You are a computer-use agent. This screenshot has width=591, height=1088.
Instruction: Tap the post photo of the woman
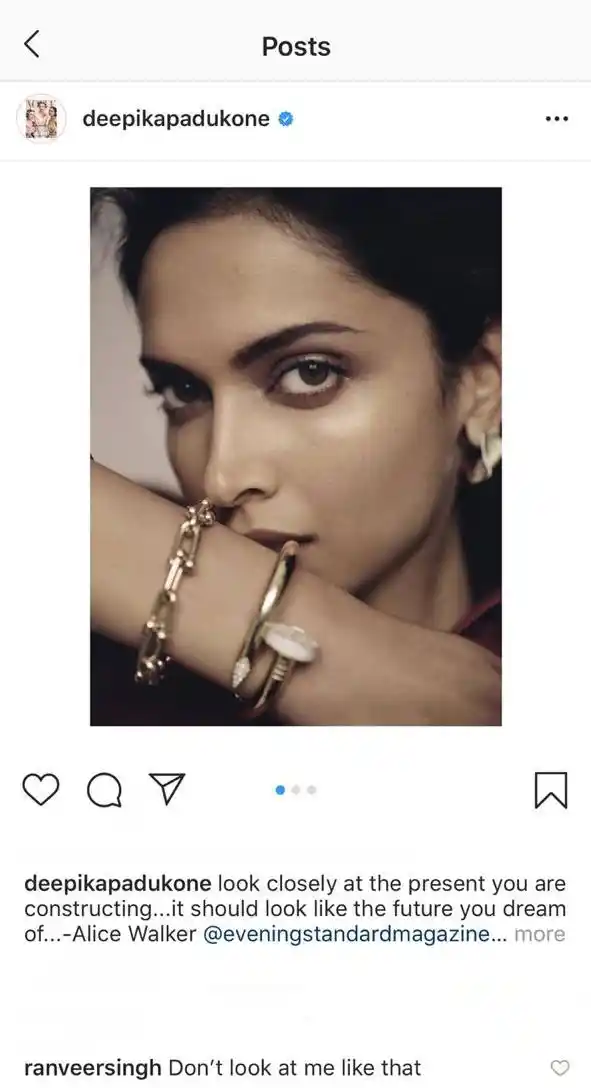tap(296, 456)
